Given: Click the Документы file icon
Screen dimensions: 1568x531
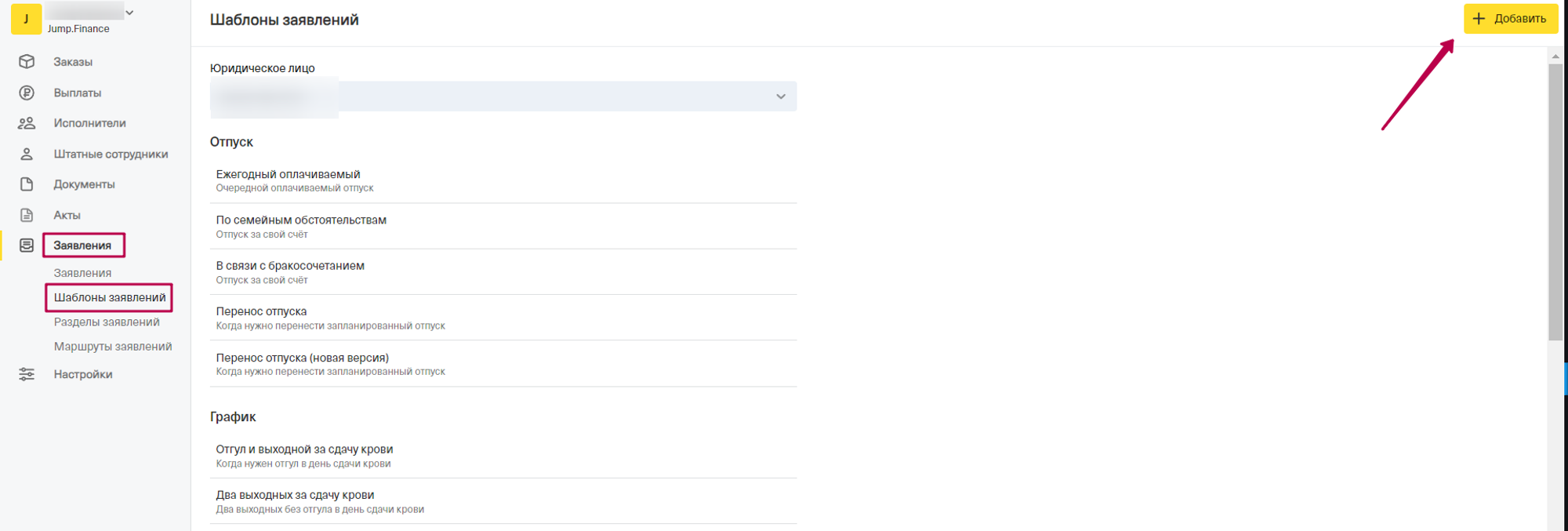Looking at the screenshot, I should click(x=27, y=184).
